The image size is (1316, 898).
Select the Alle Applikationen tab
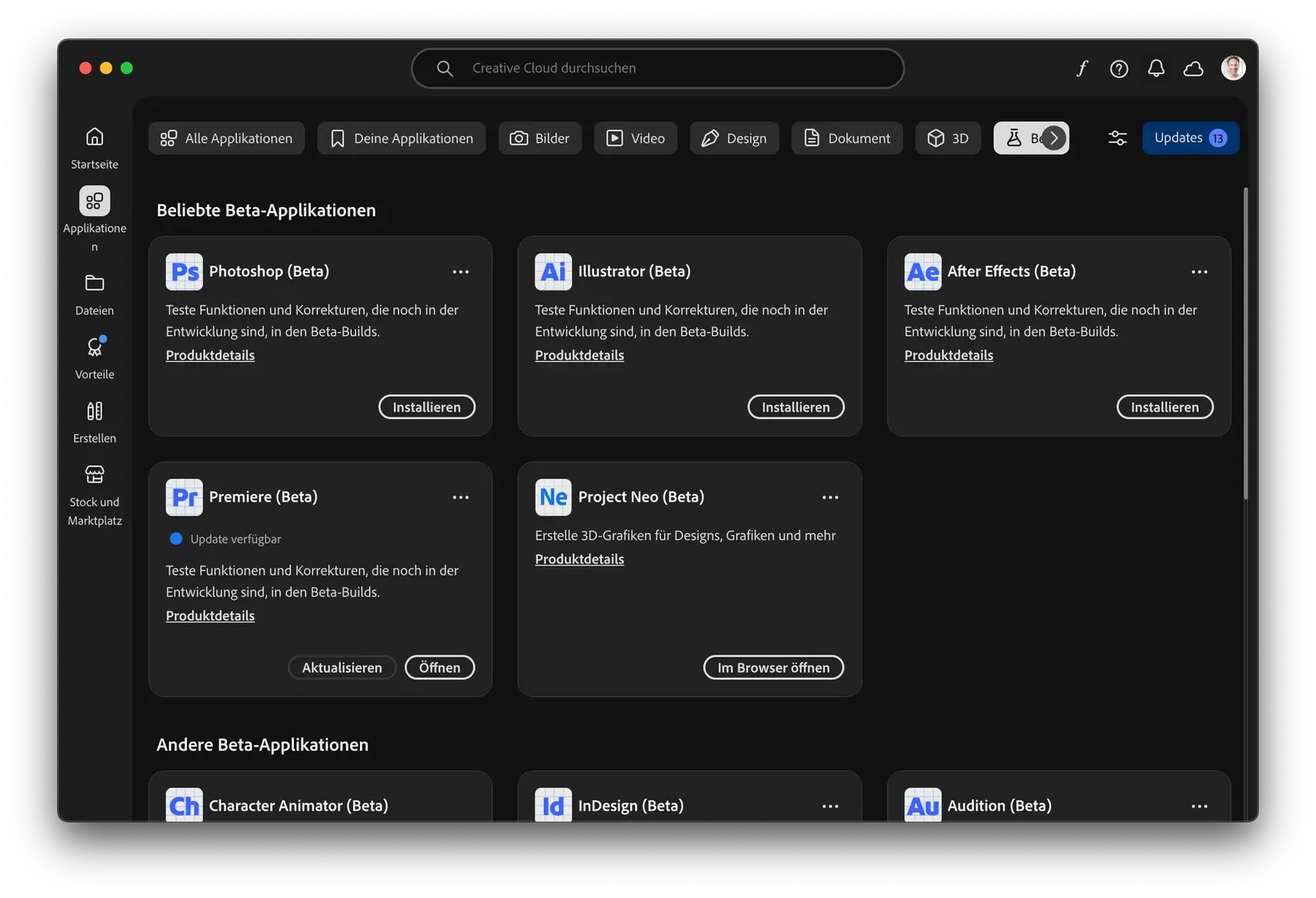(x=226, y=138)
